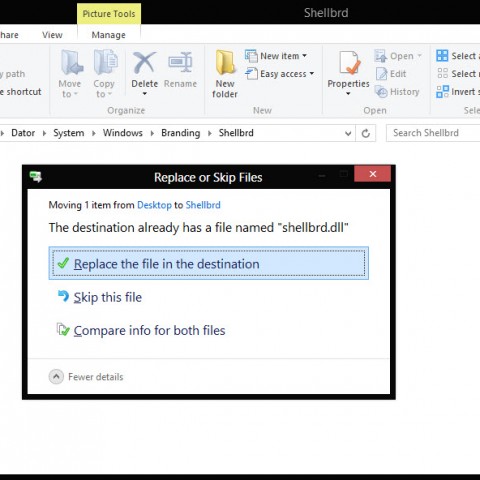Open the Manage ribbon tab
The height and width of the screenshot is (480, 480).
109,35
